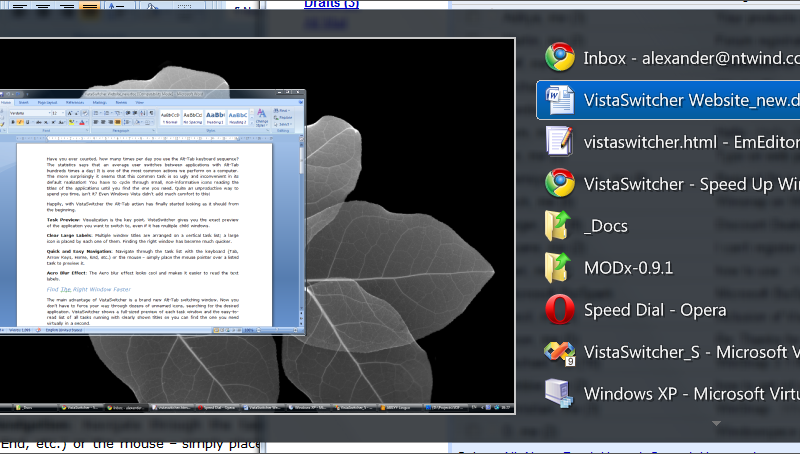Click Strikethrough icon in Word preview
This screenshot has height=454, width=800.
tap(39, 122)
